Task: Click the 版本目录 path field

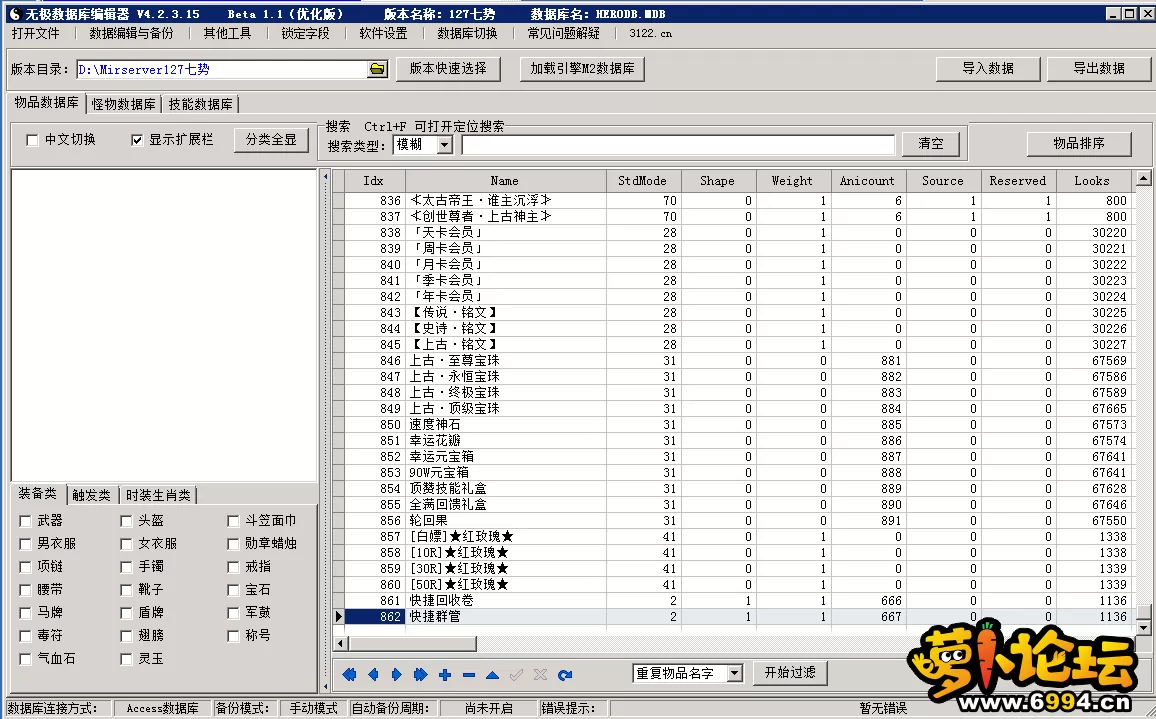Action: point(222,69)
